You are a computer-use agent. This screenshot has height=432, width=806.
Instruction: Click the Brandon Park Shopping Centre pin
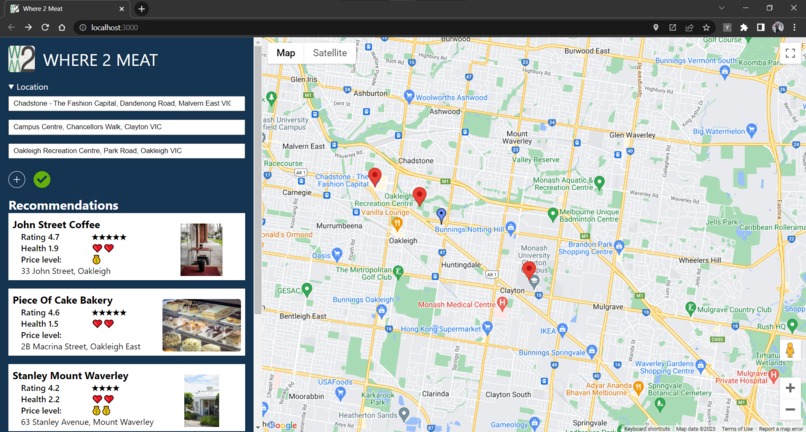click(x=619, y=245)
